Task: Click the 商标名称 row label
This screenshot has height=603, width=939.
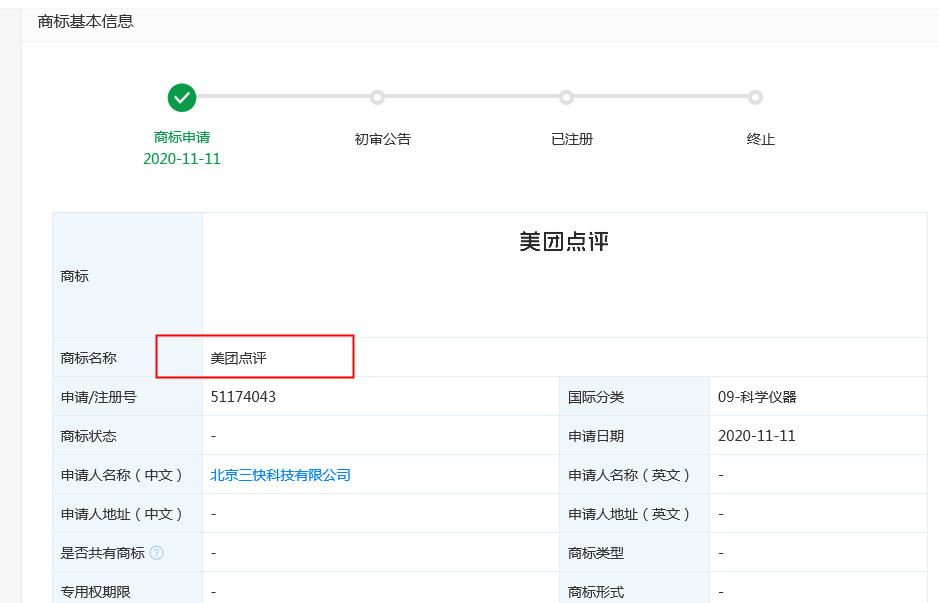Action: [x=89, y=358]
